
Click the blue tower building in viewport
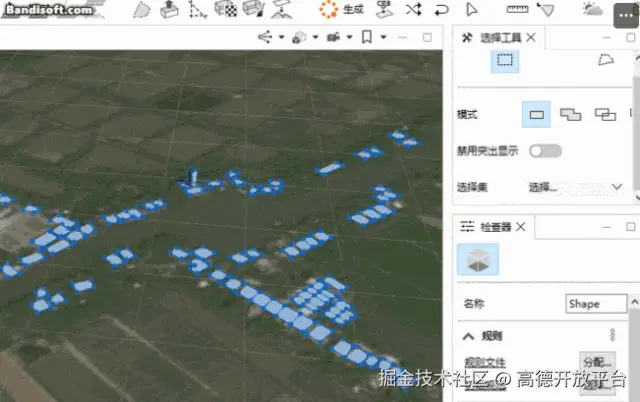pos(192,176)
